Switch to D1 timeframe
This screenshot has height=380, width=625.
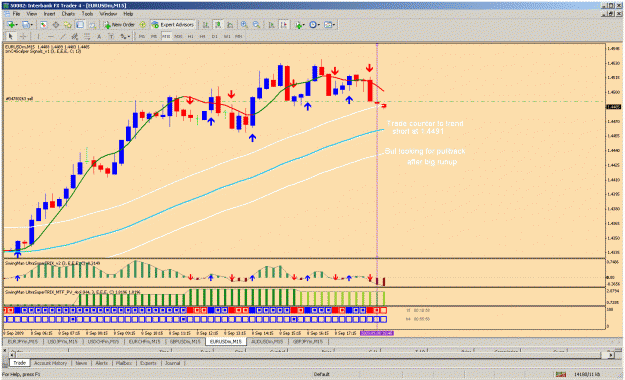click(214, 36)
